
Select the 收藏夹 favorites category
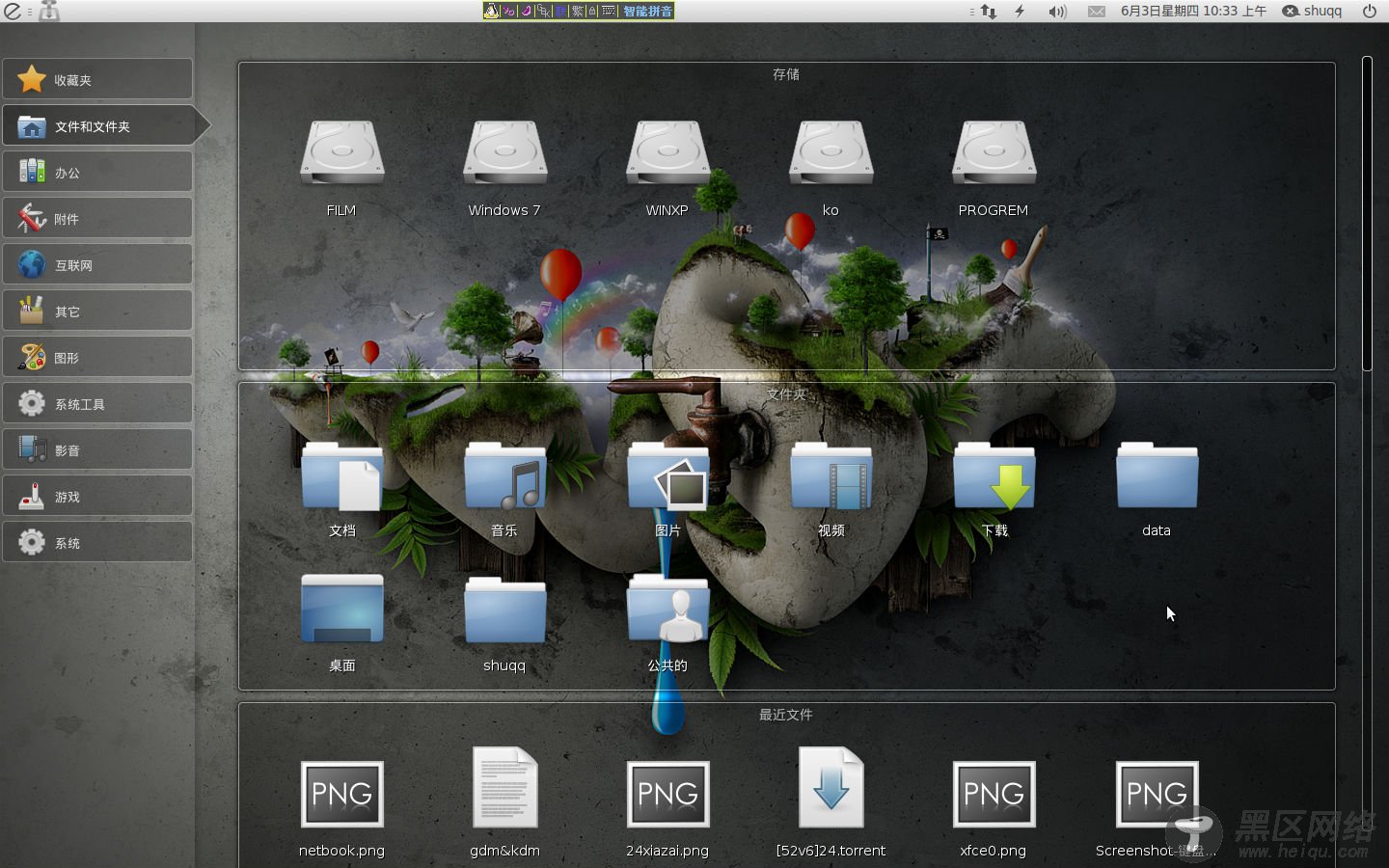[97, 79]
